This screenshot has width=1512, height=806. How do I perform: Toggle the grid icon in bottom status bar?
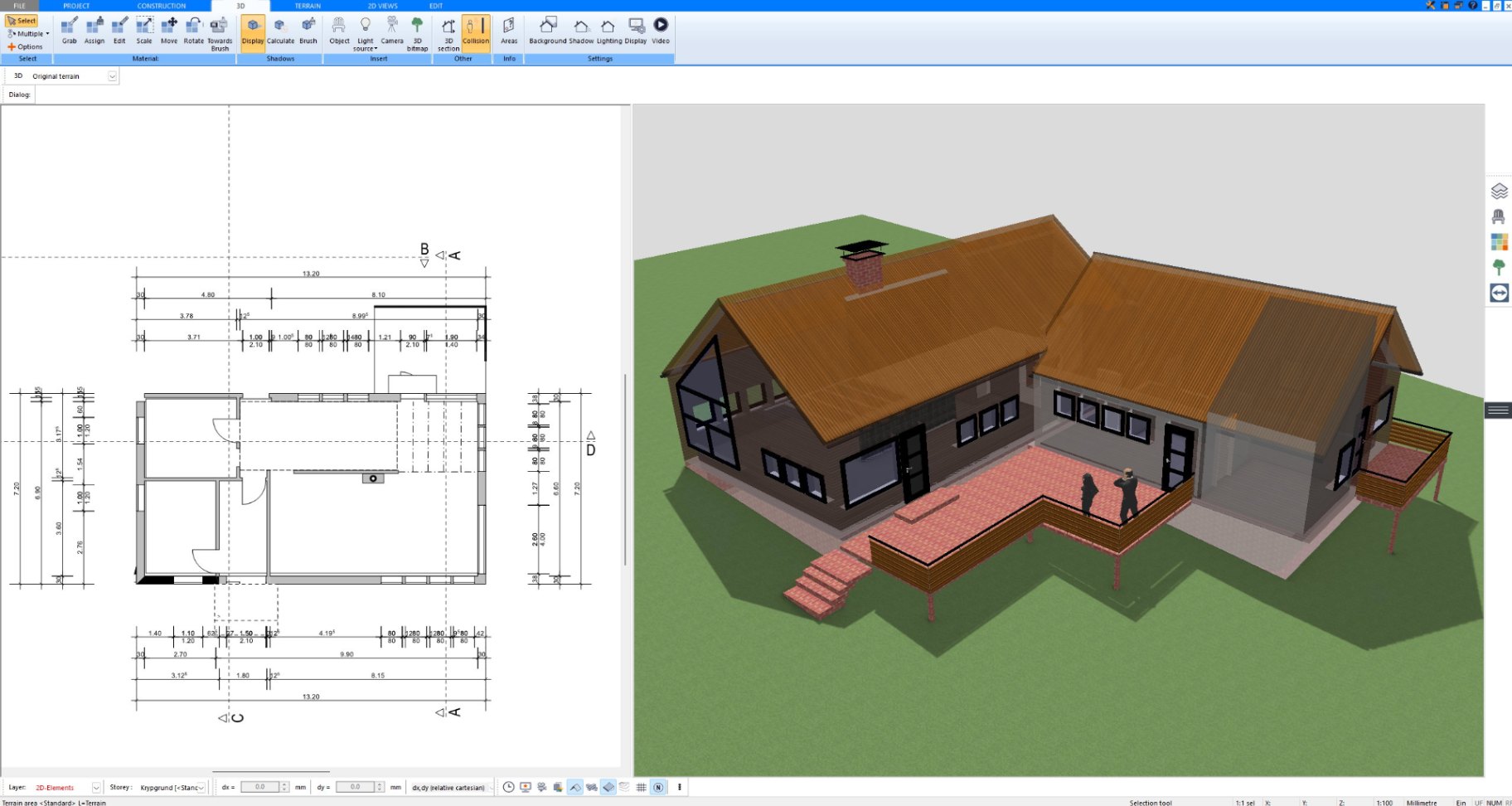pos(642,787)
